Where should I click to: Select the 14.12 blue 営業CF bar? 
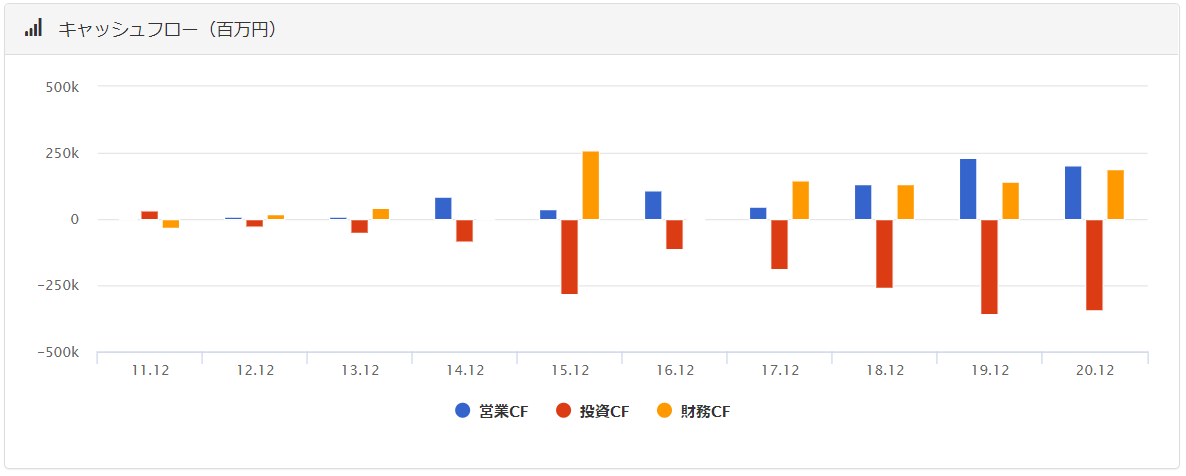[x=443, y=209]
